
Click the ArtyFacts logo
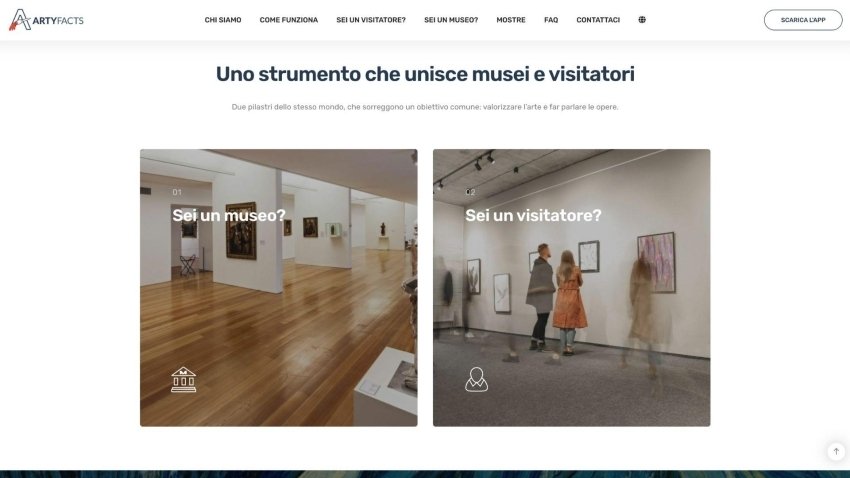tap(47, 20)
